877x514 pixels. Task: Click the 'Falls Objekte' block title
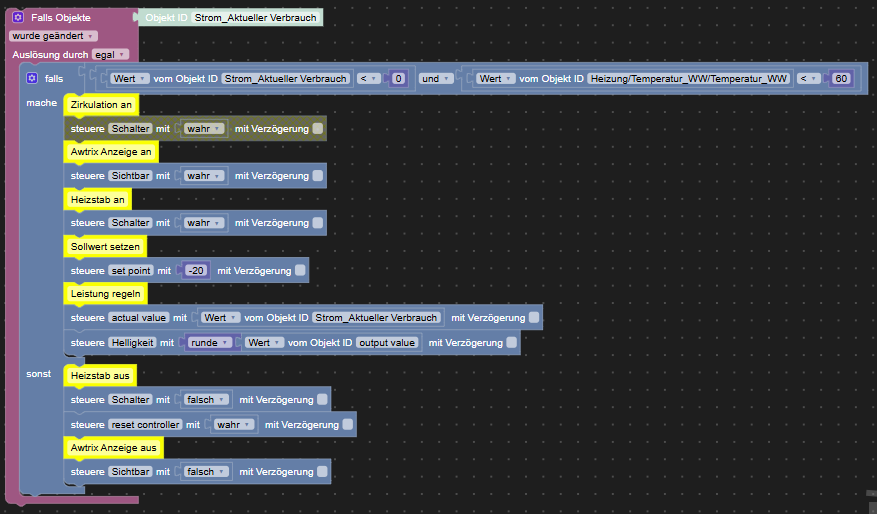pos(60,17)
